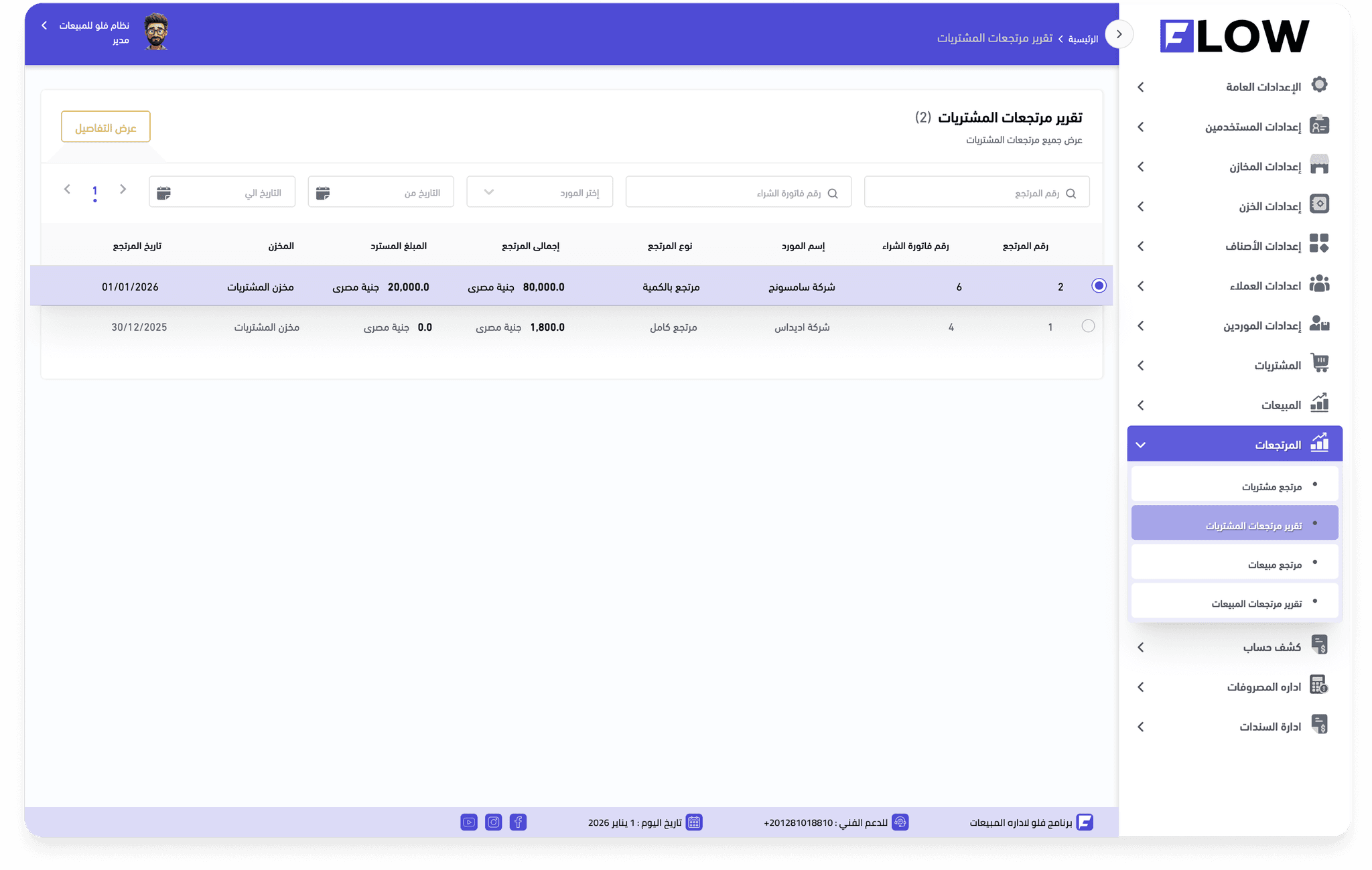Open the Instagram icon in the footer
Viewport: 1372px width, 870px height.
tap(493, 822)
